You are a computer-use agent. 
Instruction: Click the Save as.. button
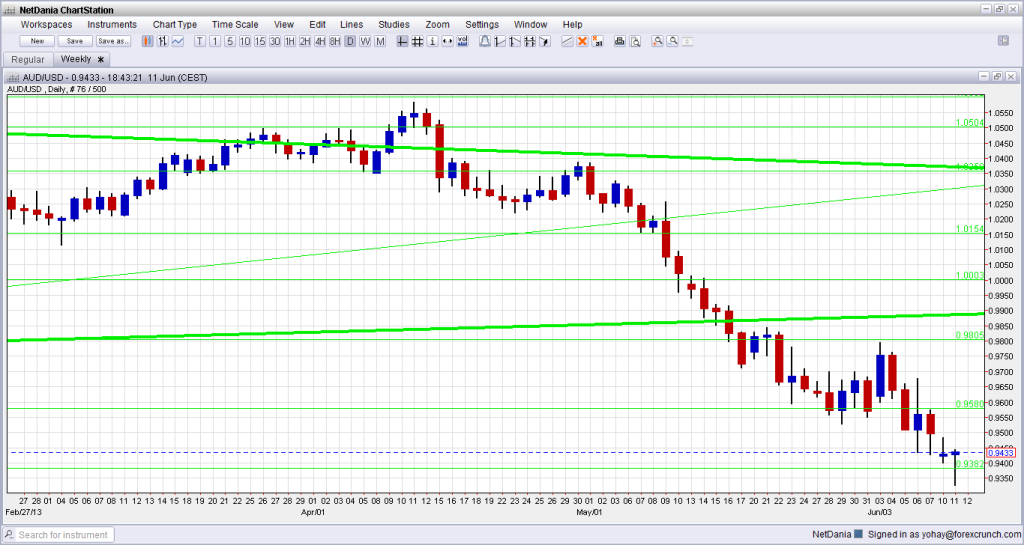(x=113, y=41)
